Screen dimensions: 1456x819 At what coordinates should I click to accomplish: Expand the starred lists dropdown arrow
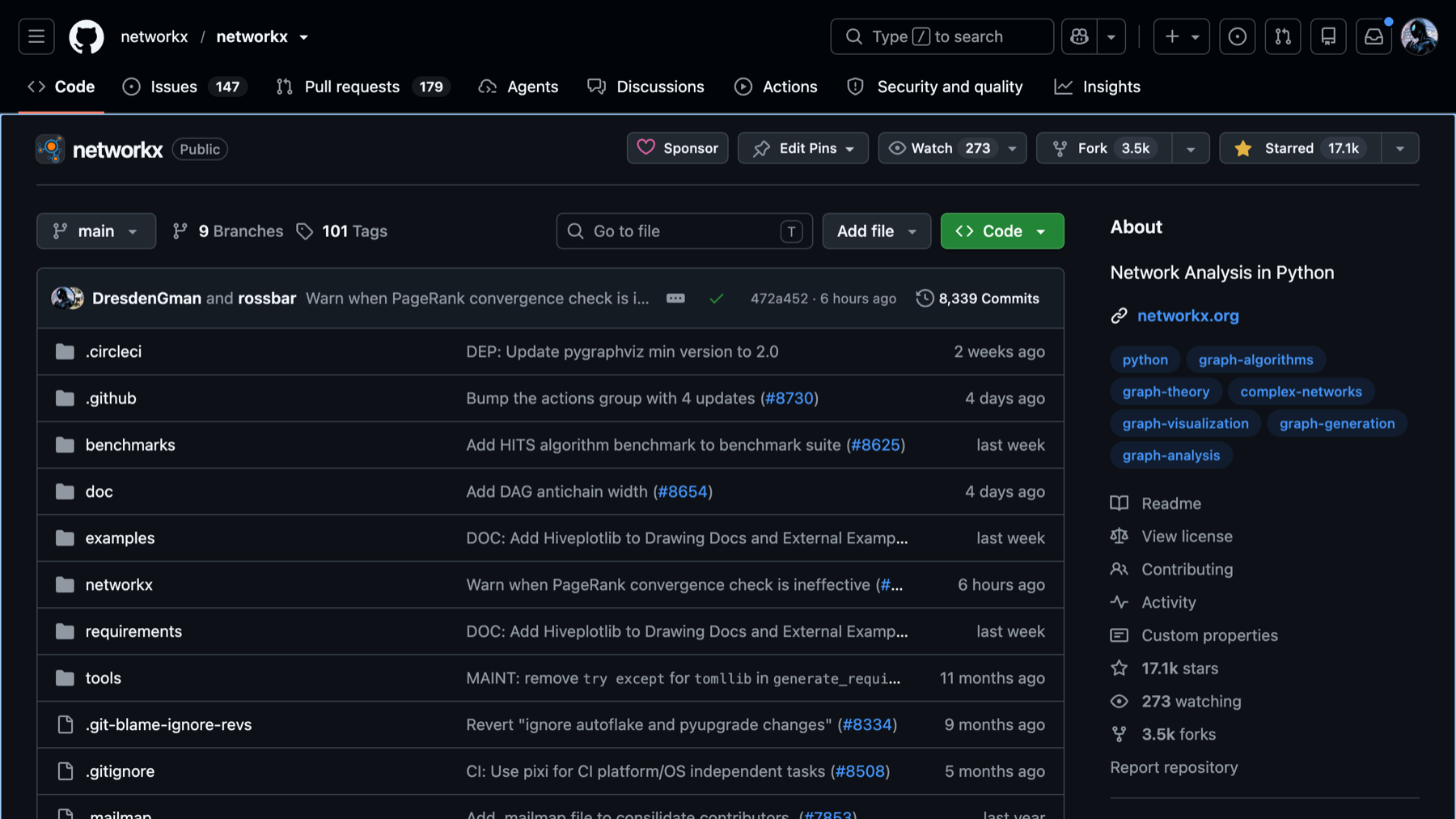[x=1400, y=148]
